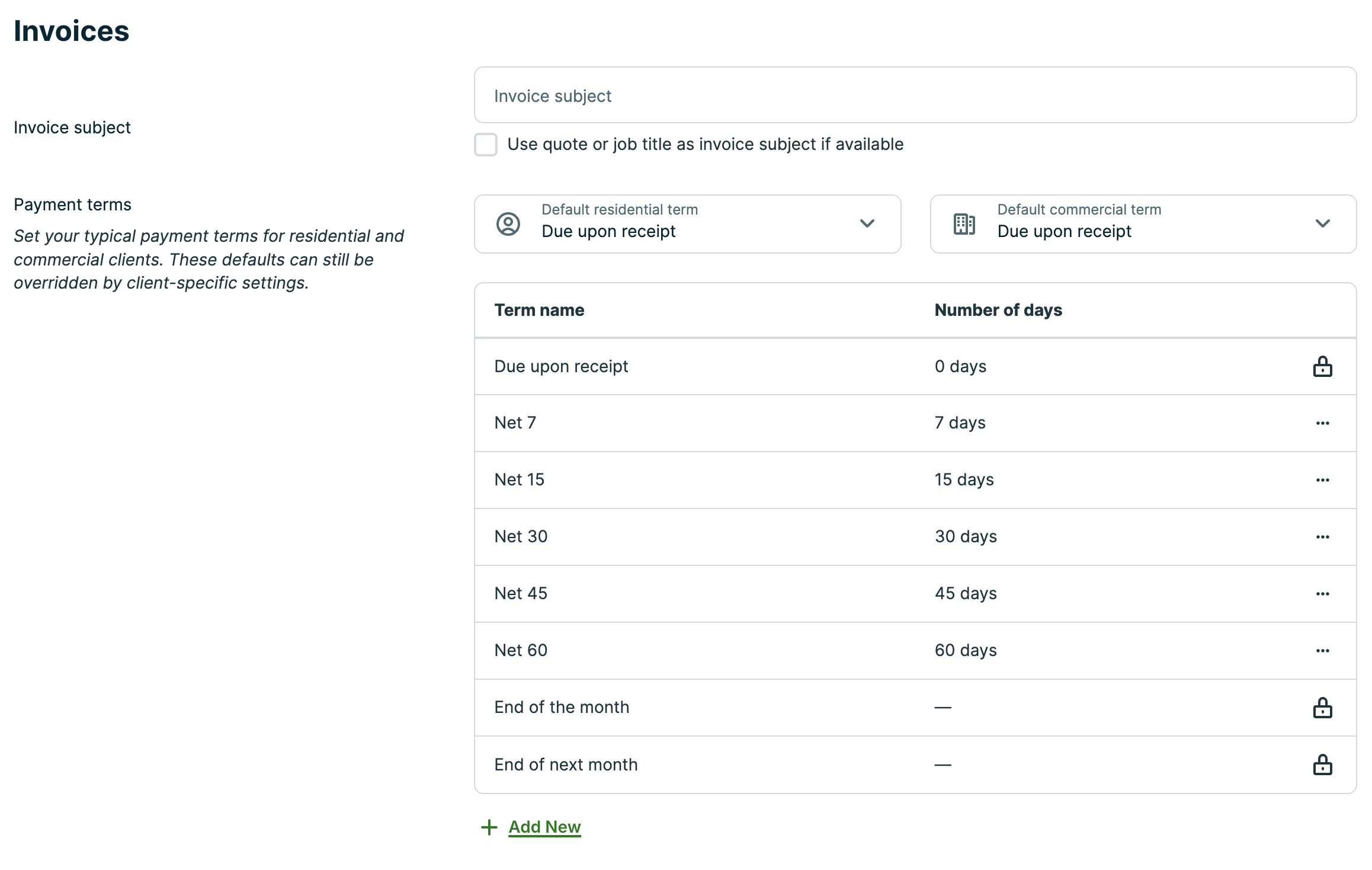Click the residential term chevron arrow

[x=867, y=223]
